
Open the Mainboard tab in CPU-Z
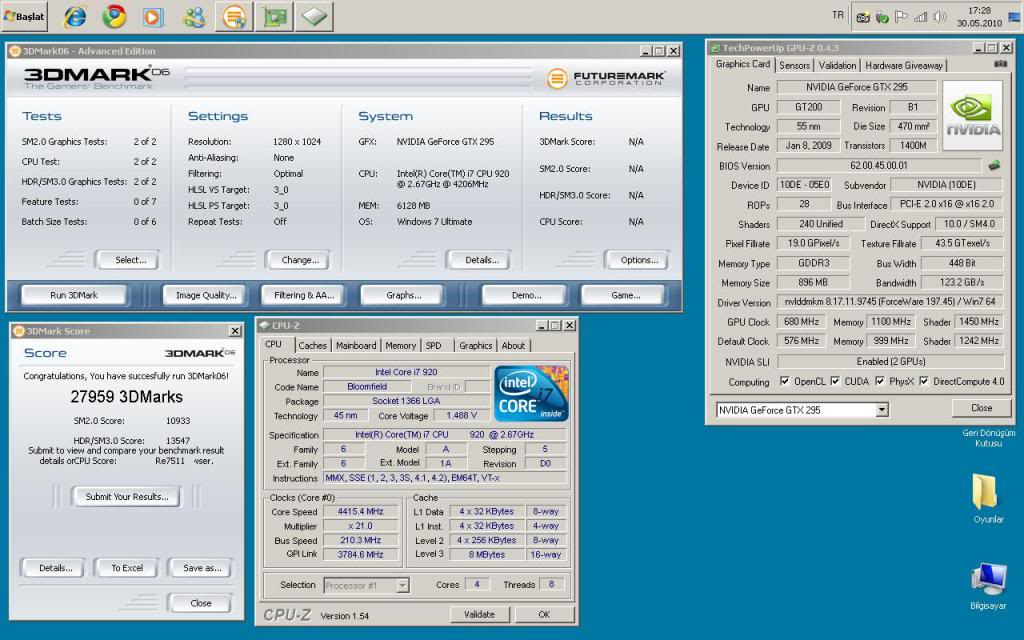coord(356,345)
